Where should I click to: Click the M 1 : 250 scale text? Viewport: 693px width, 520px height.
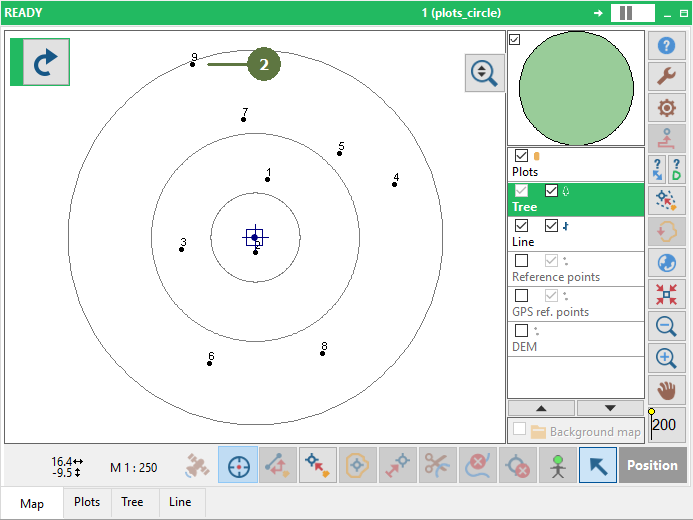(133, 467)
